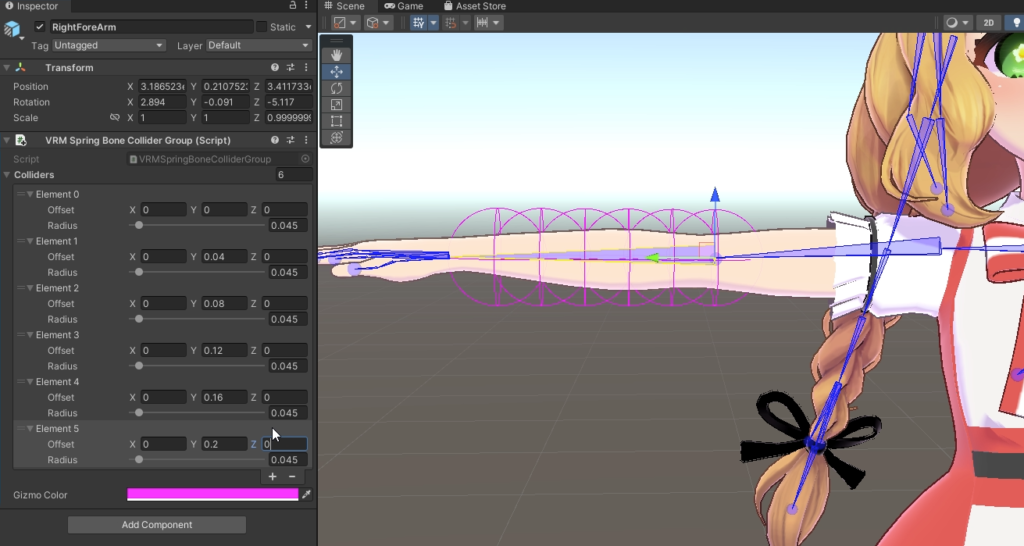Click Element 4 Offset Y field 0.16
1024x546 pixels.
[x=223, y=397]
